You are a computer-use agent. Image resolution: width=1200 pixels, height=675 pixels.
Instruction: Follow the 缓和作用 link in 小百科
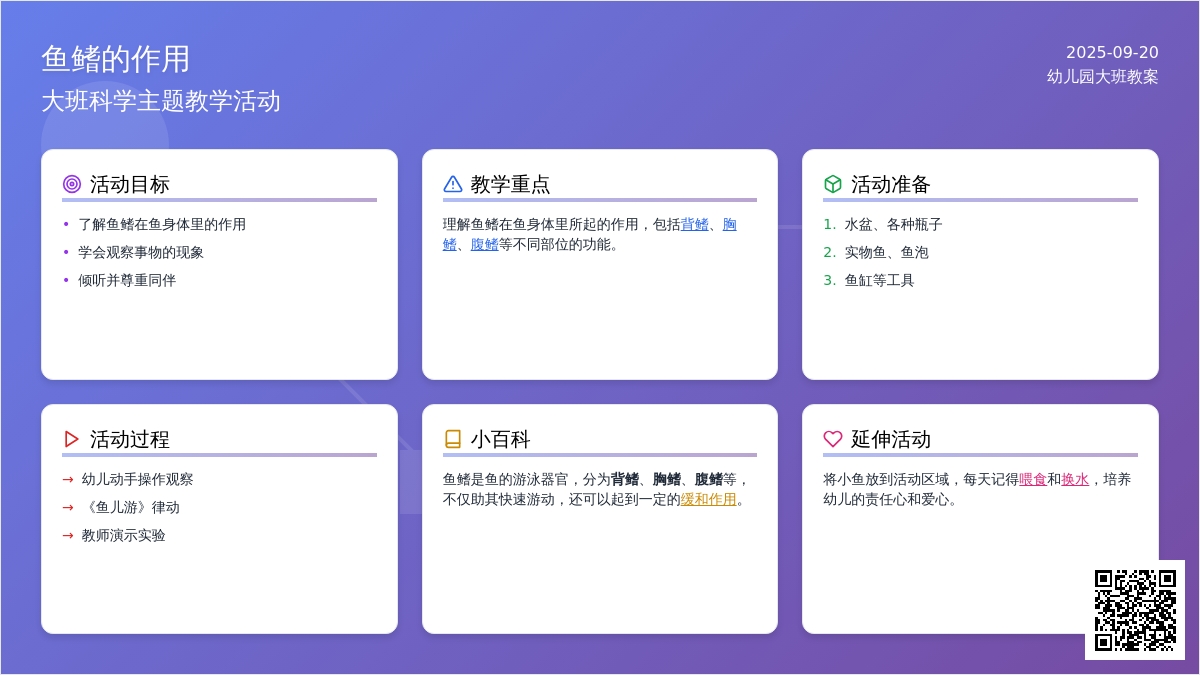[708, 499]
